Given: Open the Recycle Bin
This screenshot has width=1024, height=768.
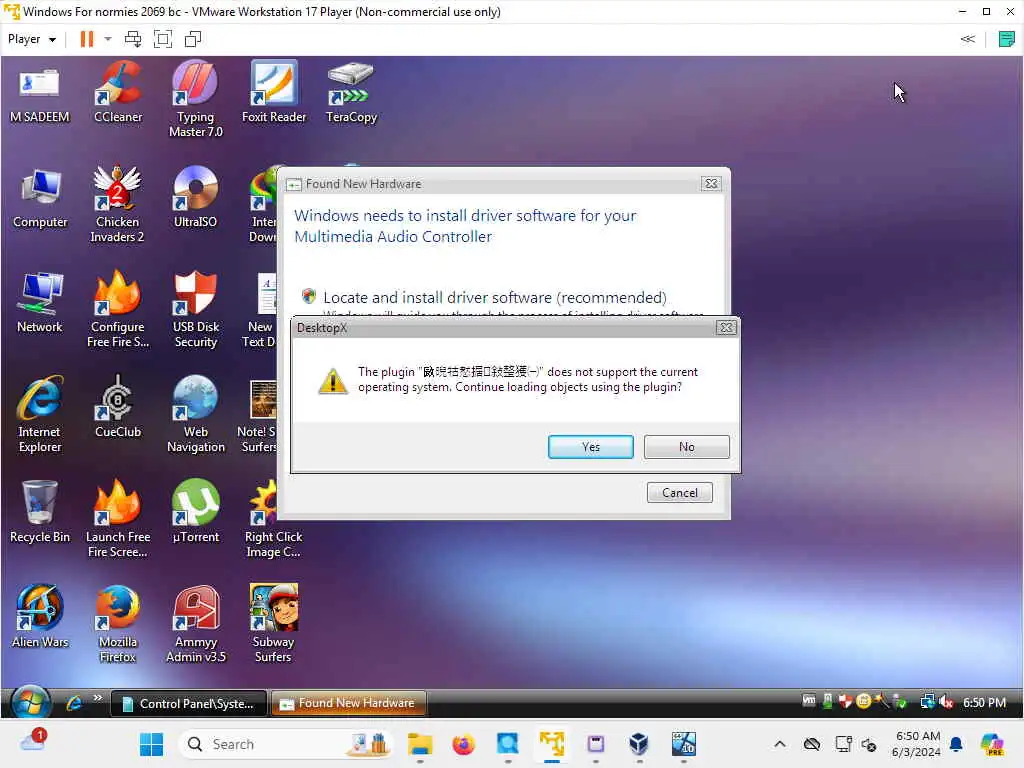Looking at the screenshot, I should pos(40,513).
